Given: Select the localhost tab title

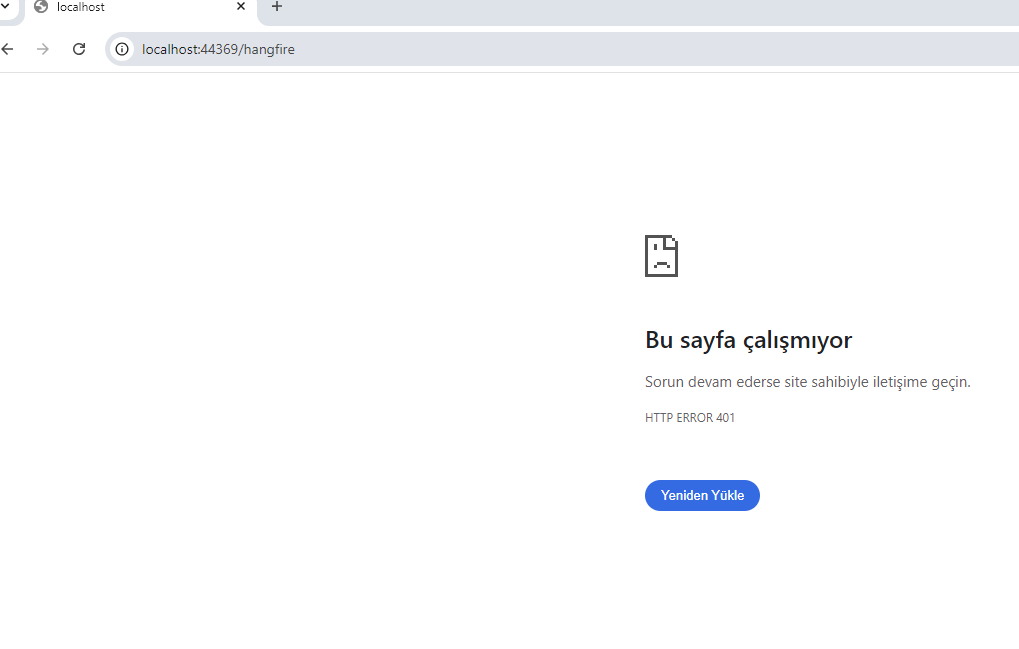Looking at the screenshot, I should pyautogui.click(x=81, y=7).
